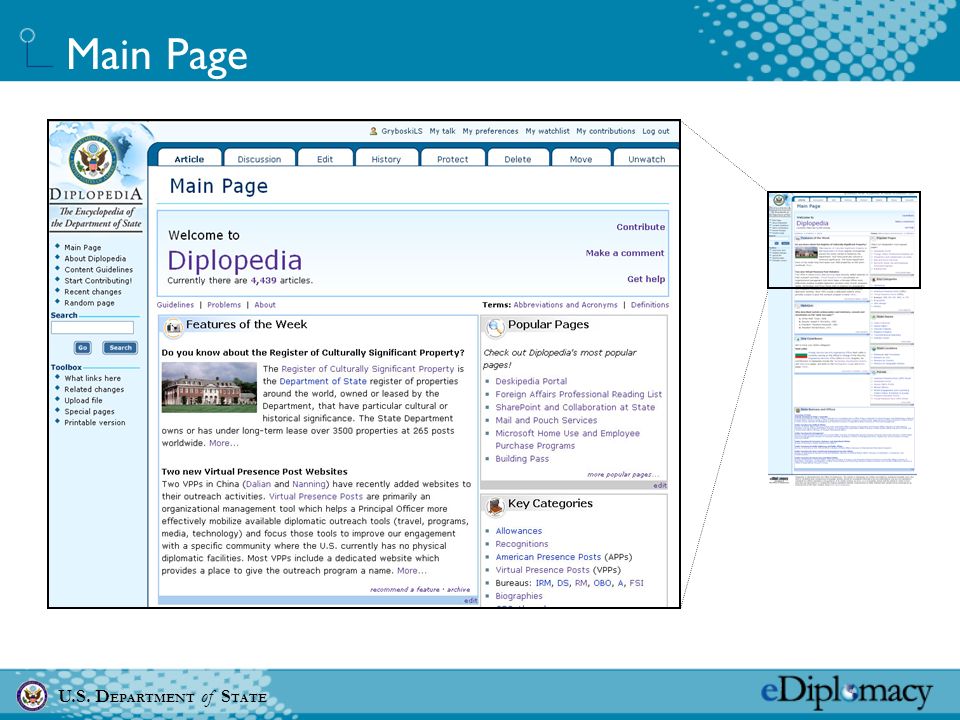The width and height of the screenshot is (960, 720).
Task: Open Mail and Pouch Services link
Action: pos(546,420)
